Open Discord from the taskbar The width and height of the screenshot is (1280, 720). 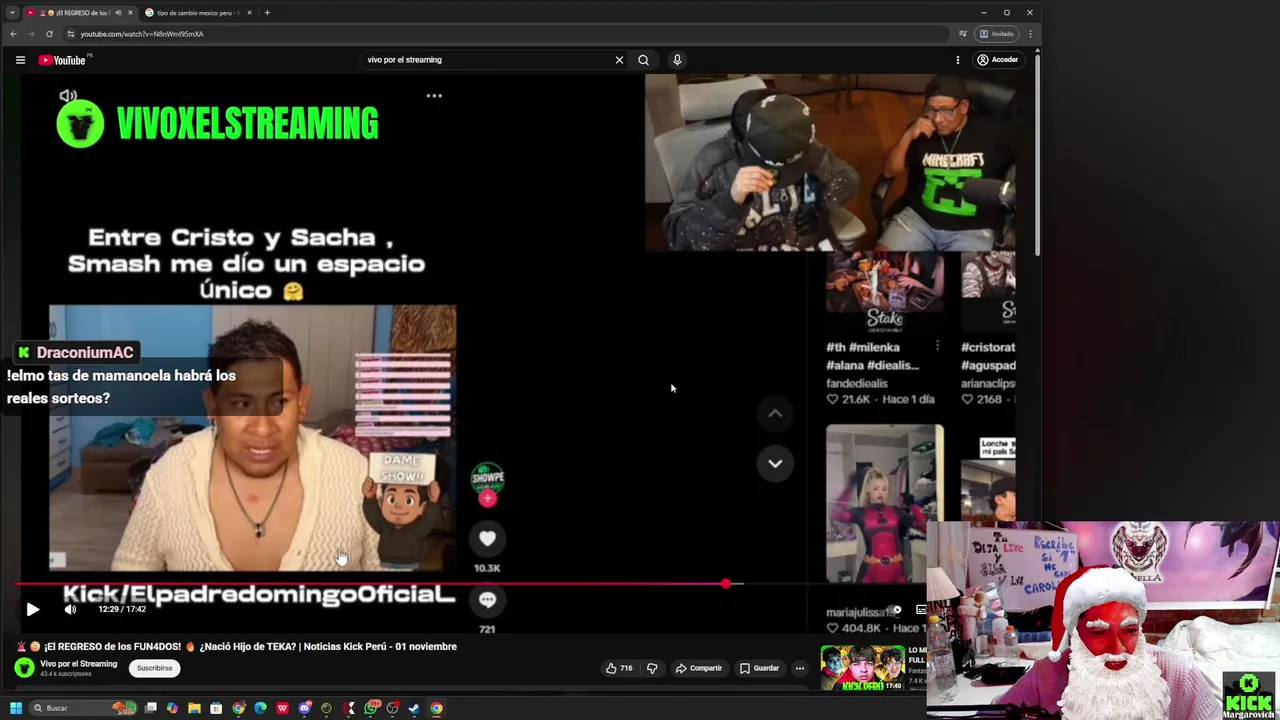point(304,708)
